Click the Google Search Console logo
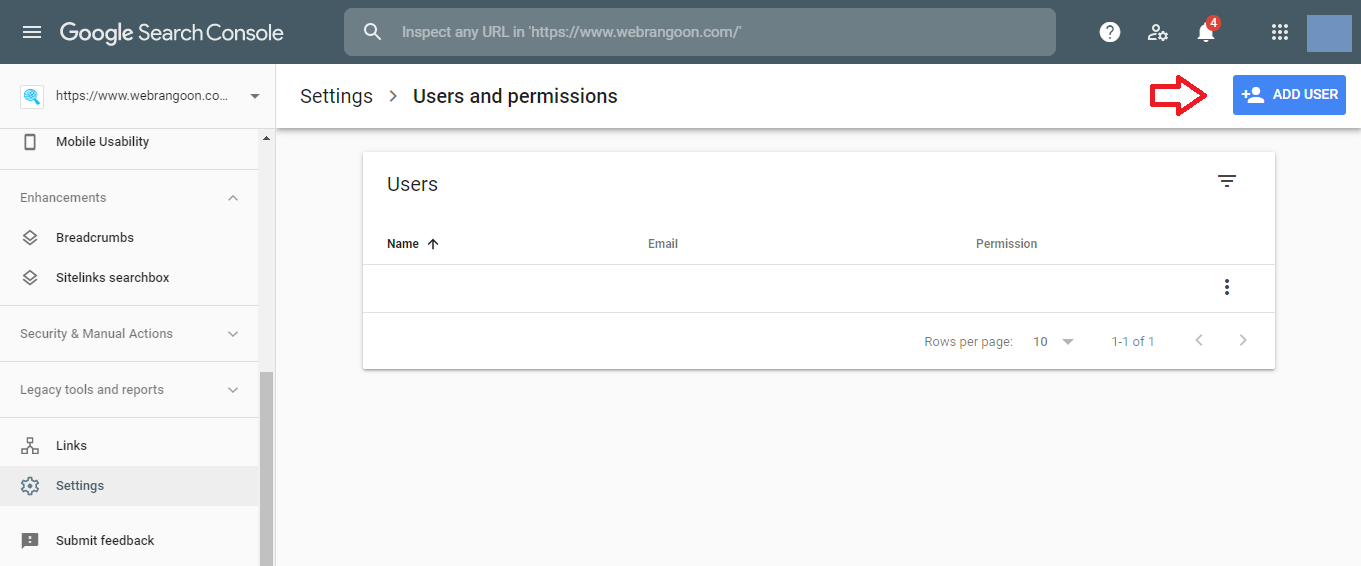The height and width of the screenshot is (566, 1361). (171, 32)
